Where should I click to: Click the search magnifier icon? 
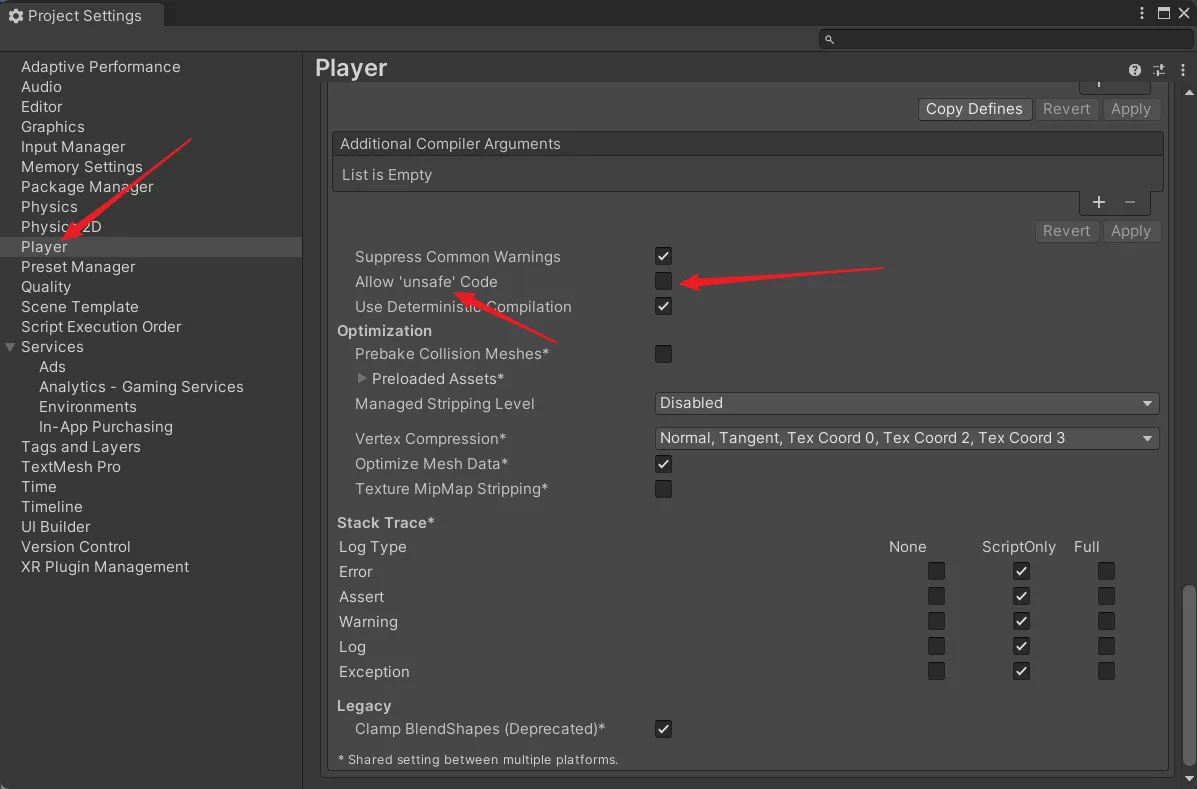pyautogui.click(x=829, y=39)
